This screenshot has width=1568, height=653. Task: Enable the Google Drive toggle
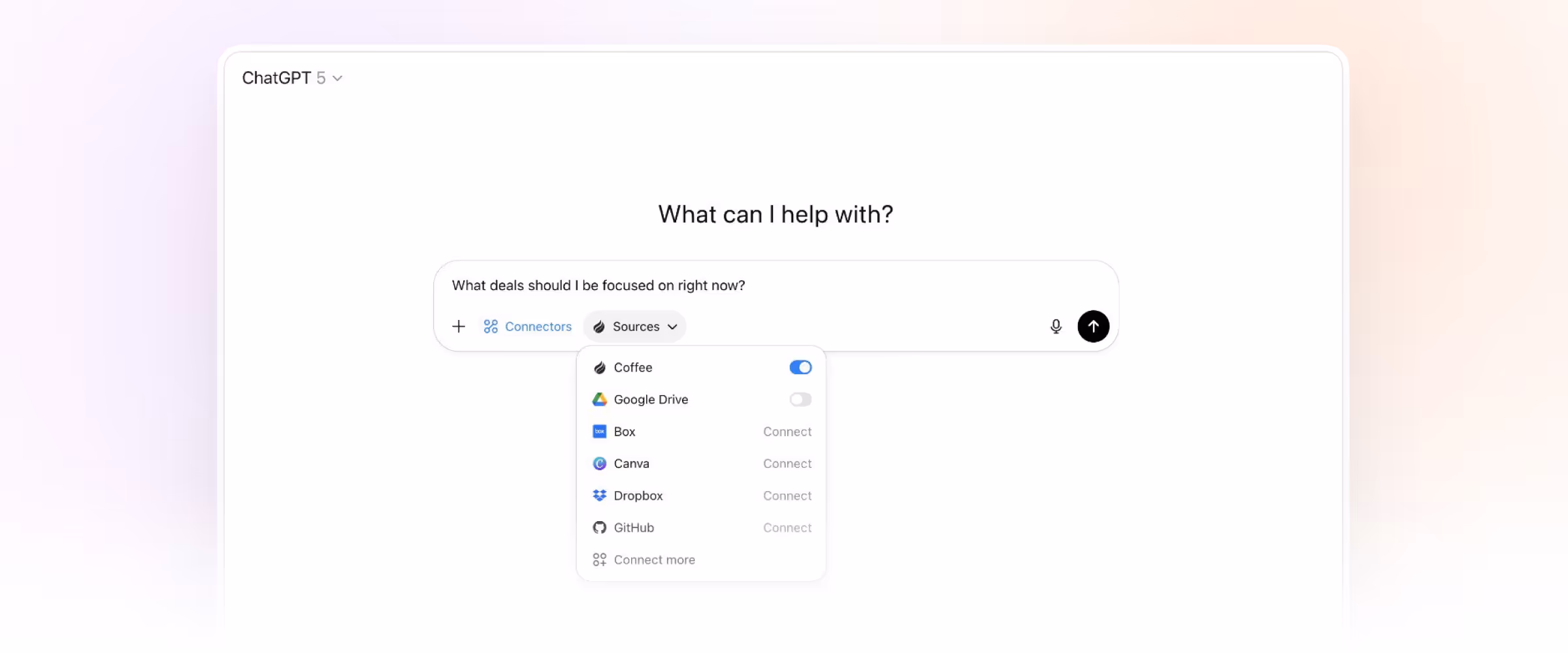click(x=800, y=400)
